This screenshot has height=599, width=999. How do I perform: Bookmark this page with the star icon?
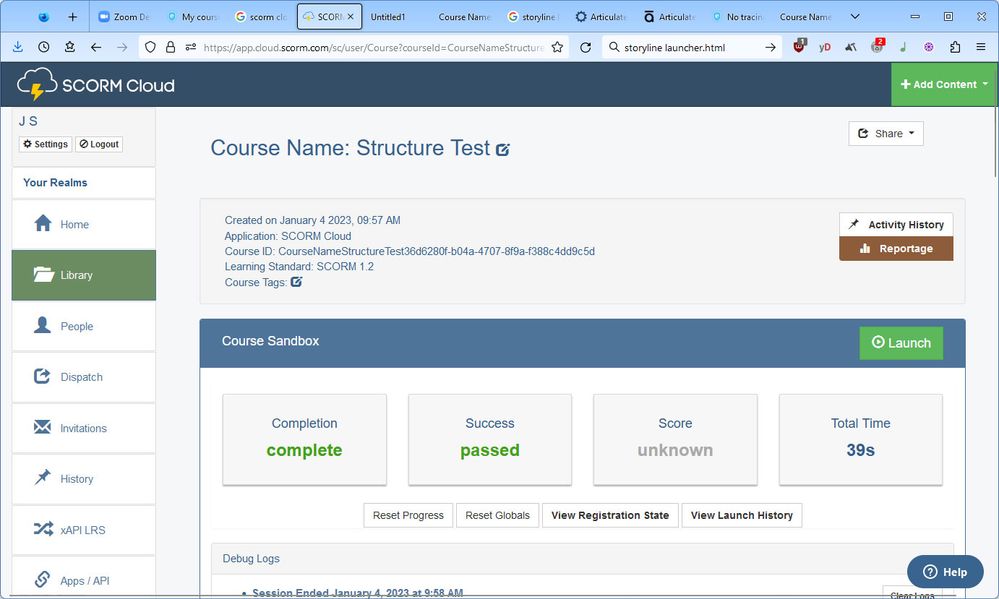point(557,47)
